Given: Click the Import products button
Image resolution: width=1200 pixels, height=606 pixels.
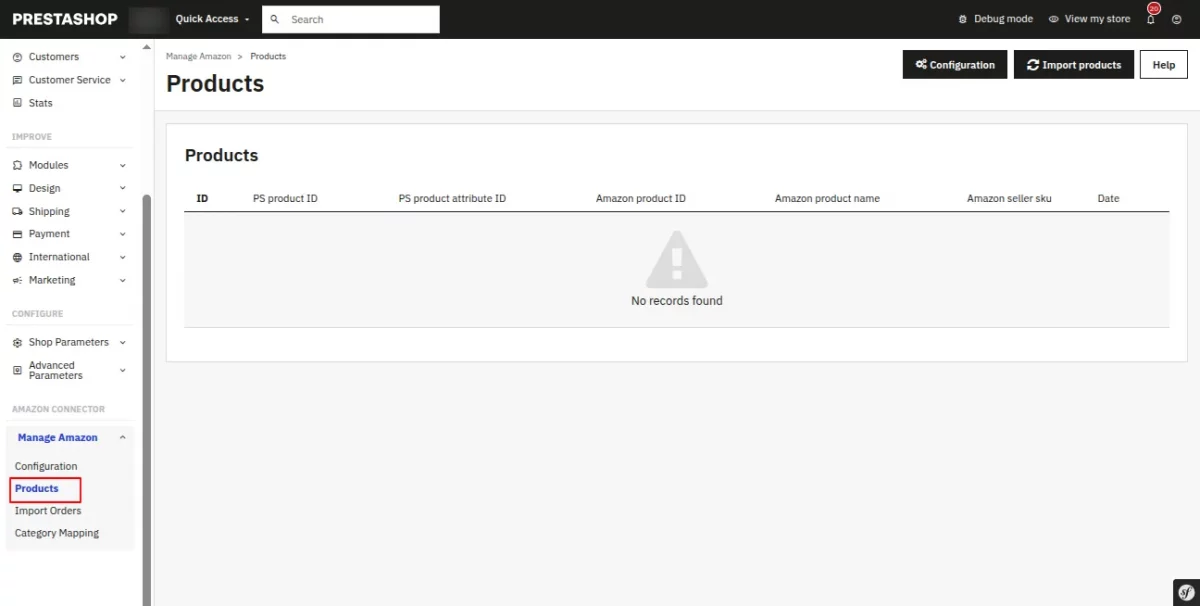Looking at the screenshot, I should pos(1073,64).
